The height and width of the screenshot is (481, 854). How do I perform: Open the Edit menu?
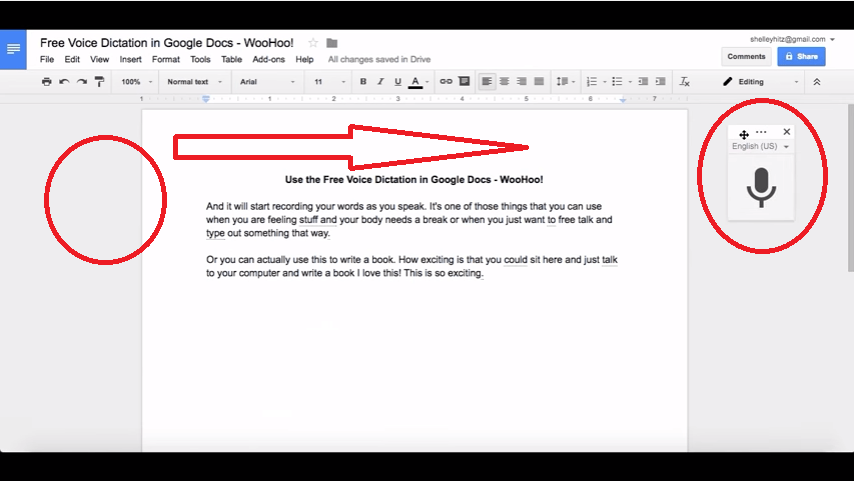click(72, 59)
